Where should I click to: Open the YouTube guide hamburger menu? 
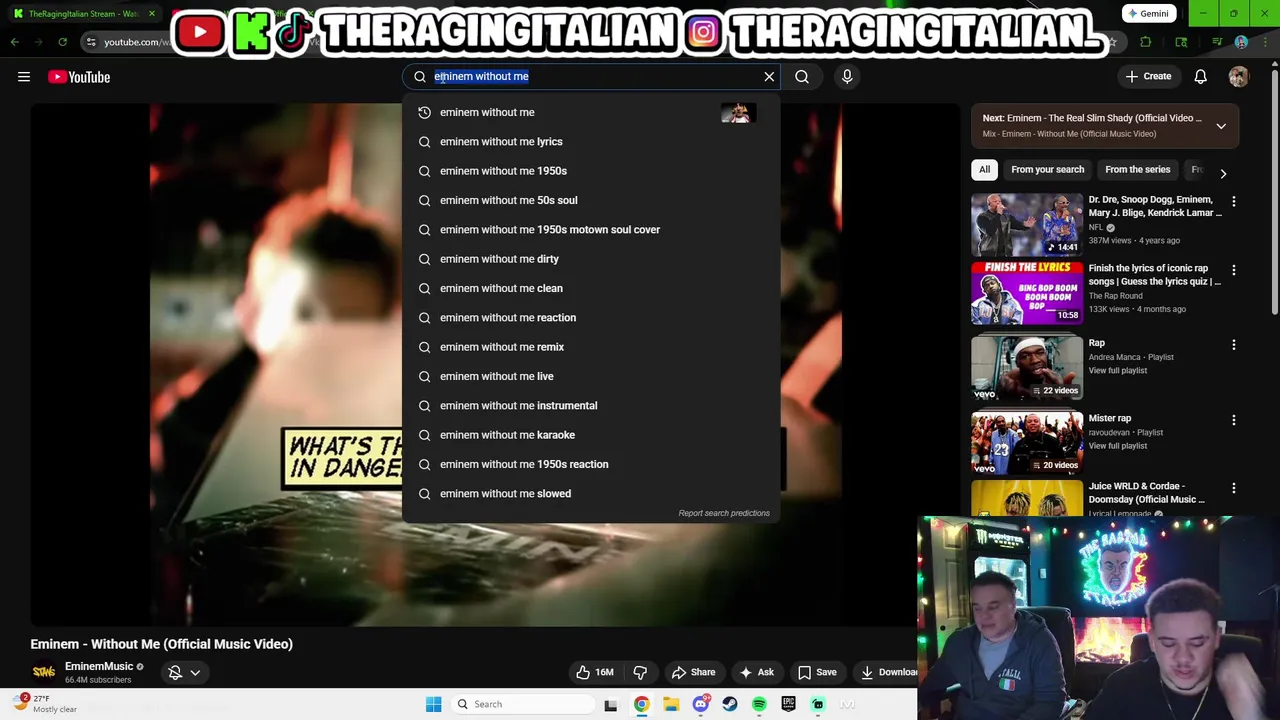[x=24, y=77]
